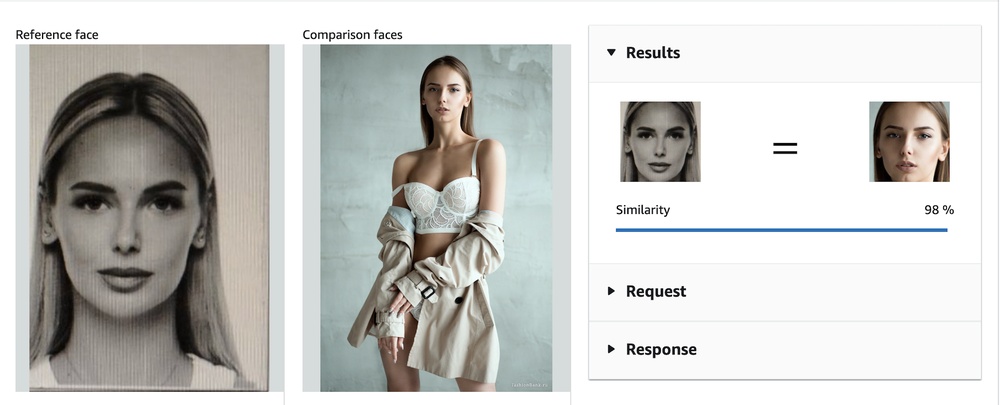Click the 'Comparison faces' label
The width and height of the screenshot is (1000, 405).
coord(352,34)
